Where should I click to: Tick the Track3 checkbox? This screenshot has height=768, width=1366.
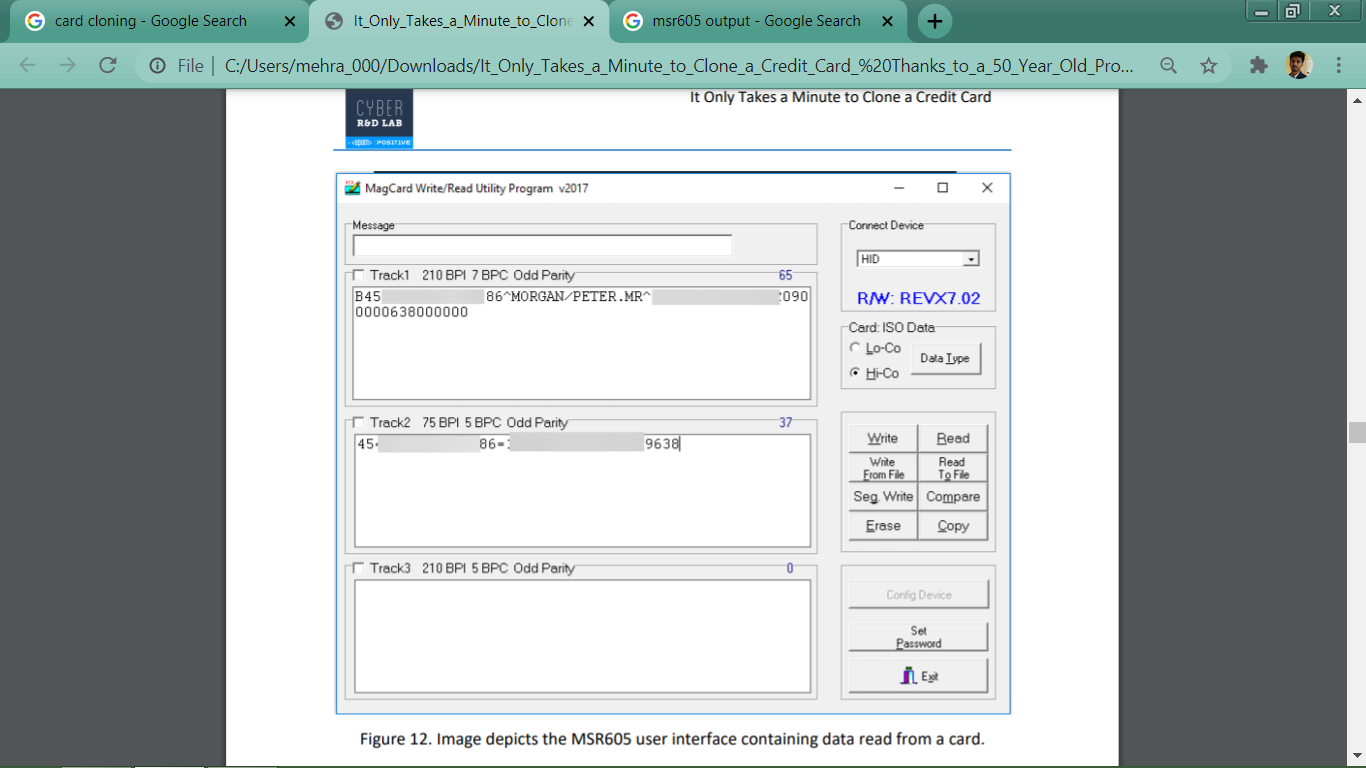(x=358, y=568)
